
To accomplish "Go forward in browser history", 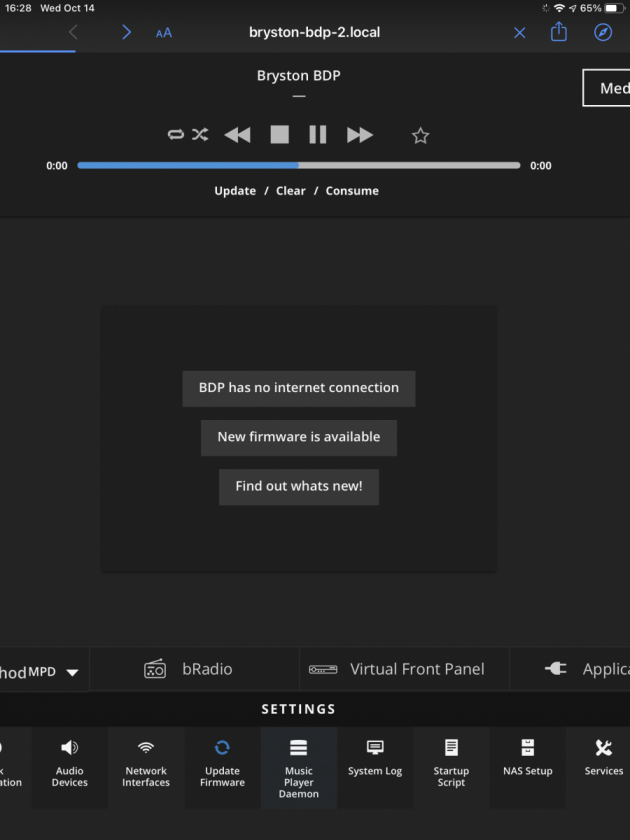I will (x=126, y=32).
